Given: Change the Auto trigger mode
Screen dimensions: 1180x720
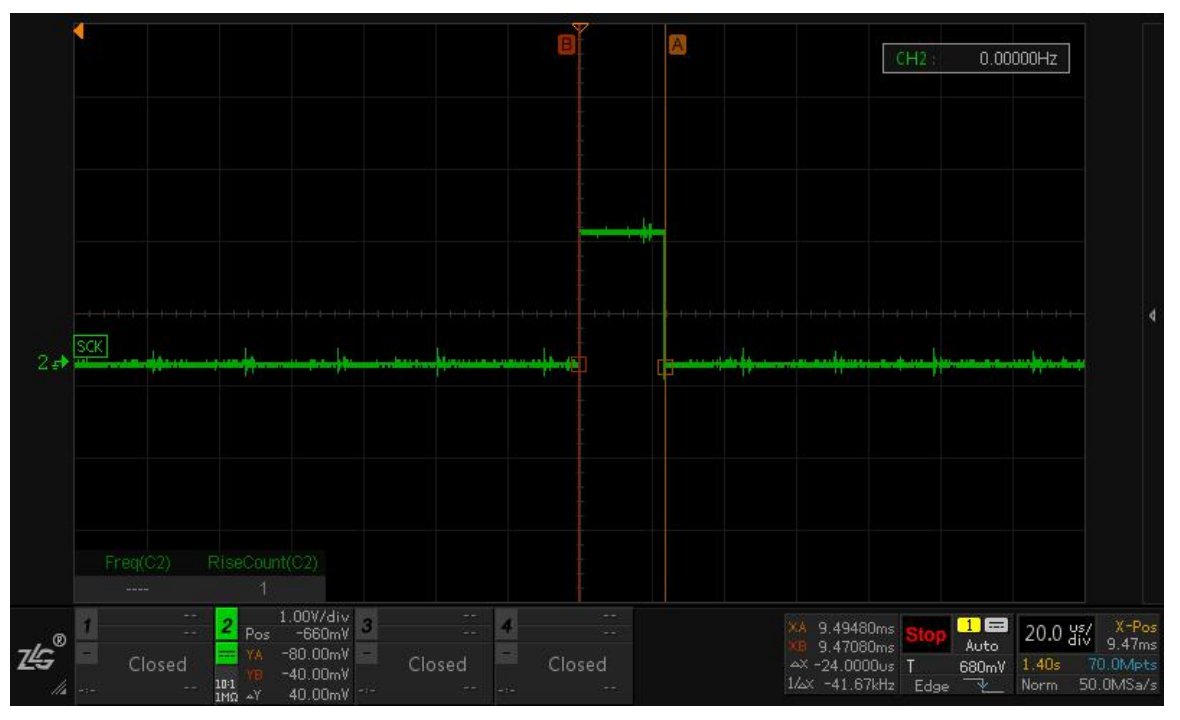Looking at the screenshot, I should (x=981, y=646).
